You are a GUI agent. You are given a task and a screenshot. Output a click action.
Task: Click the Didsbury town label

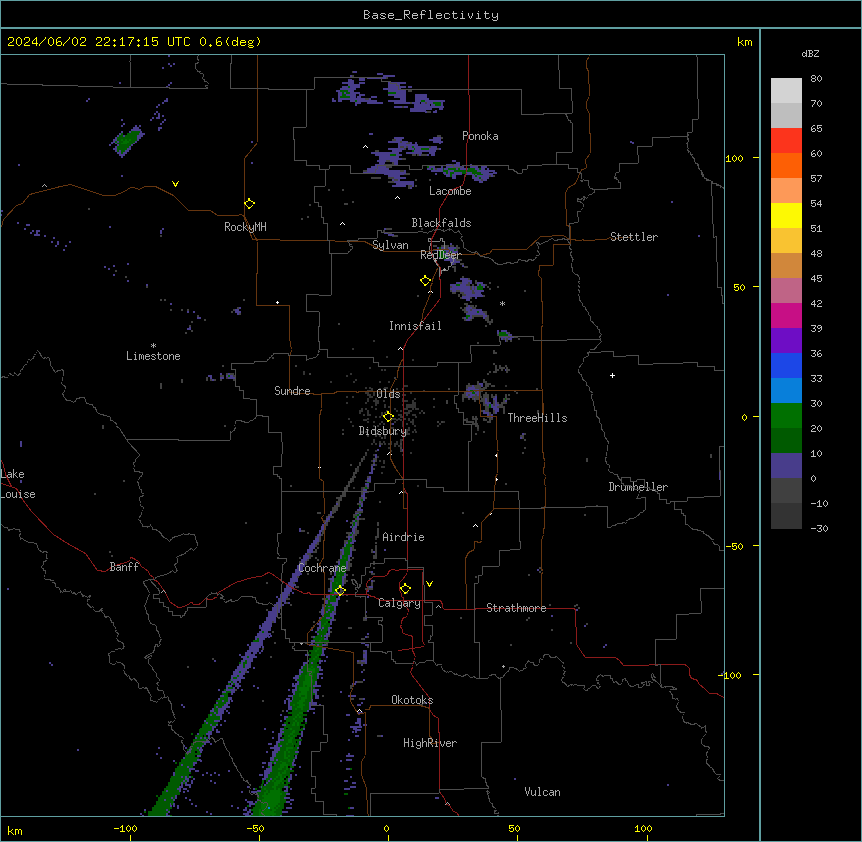tap(383, 431)
